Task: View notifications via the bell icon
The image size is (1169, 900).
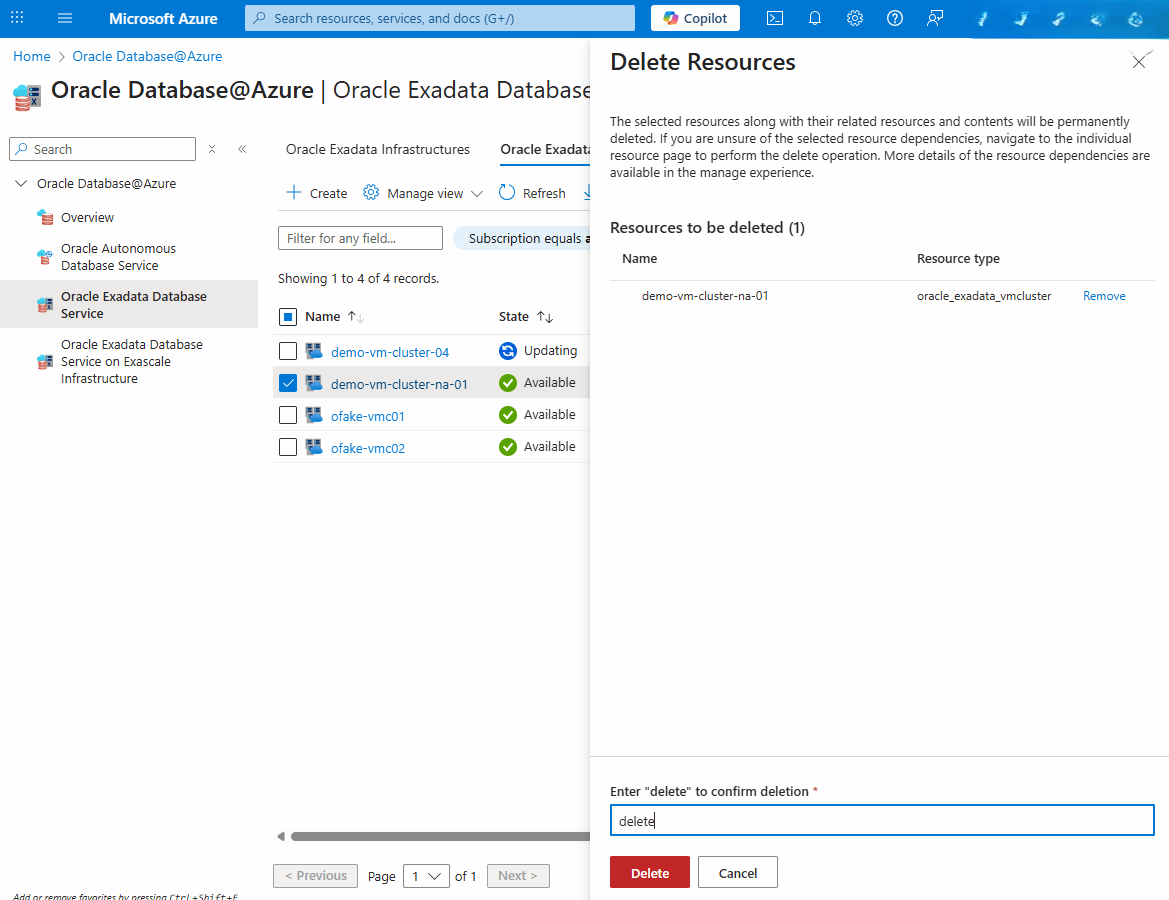Action: click(x=814, y=17)
